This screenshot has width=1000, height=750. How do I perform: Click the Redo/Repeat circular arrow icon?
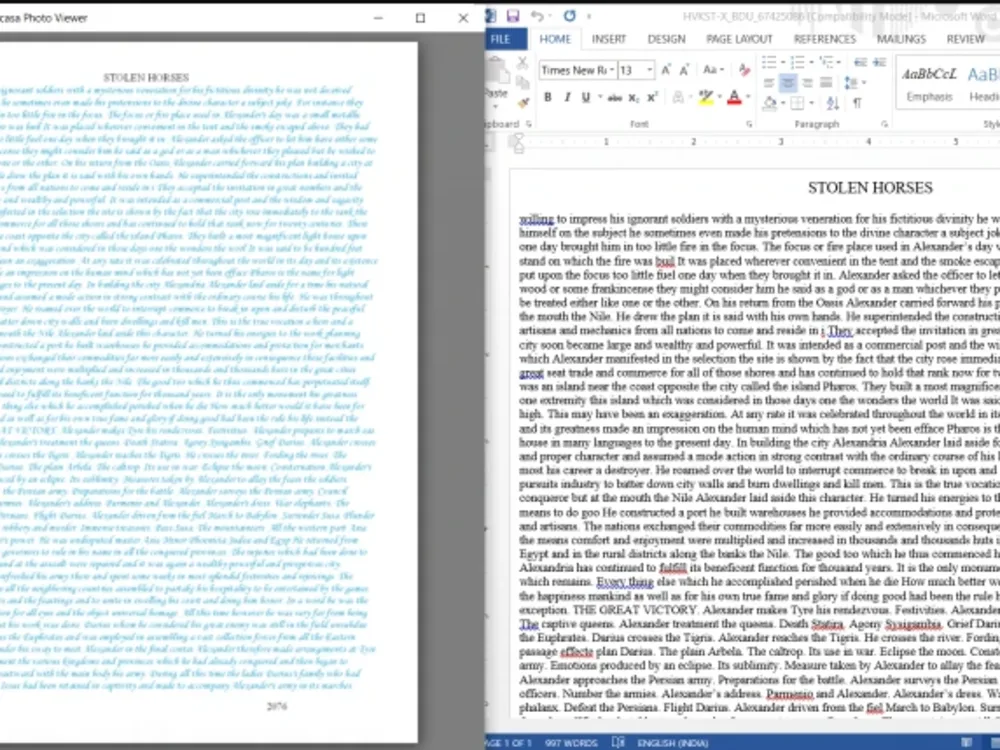(x=570, y=16)
